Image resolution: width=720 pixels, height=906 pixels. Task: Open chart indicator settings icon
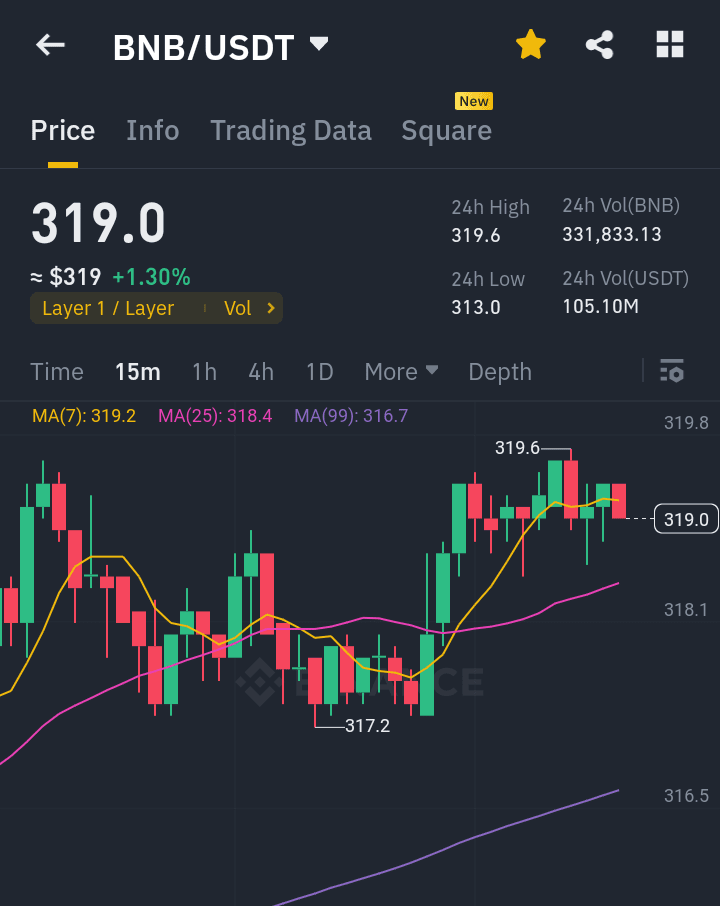[x=672, y=371]
